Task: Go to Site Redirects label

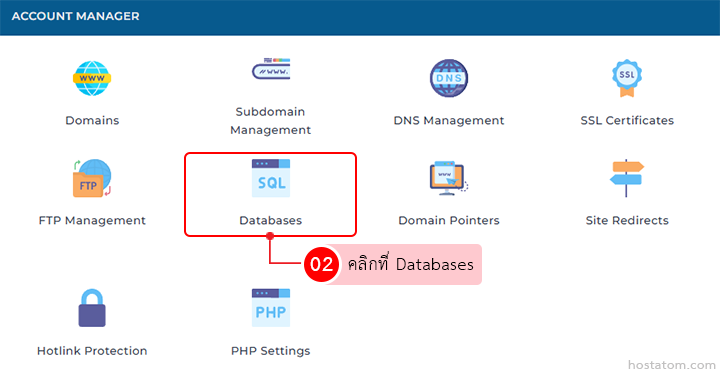Action: click(627, 220)
